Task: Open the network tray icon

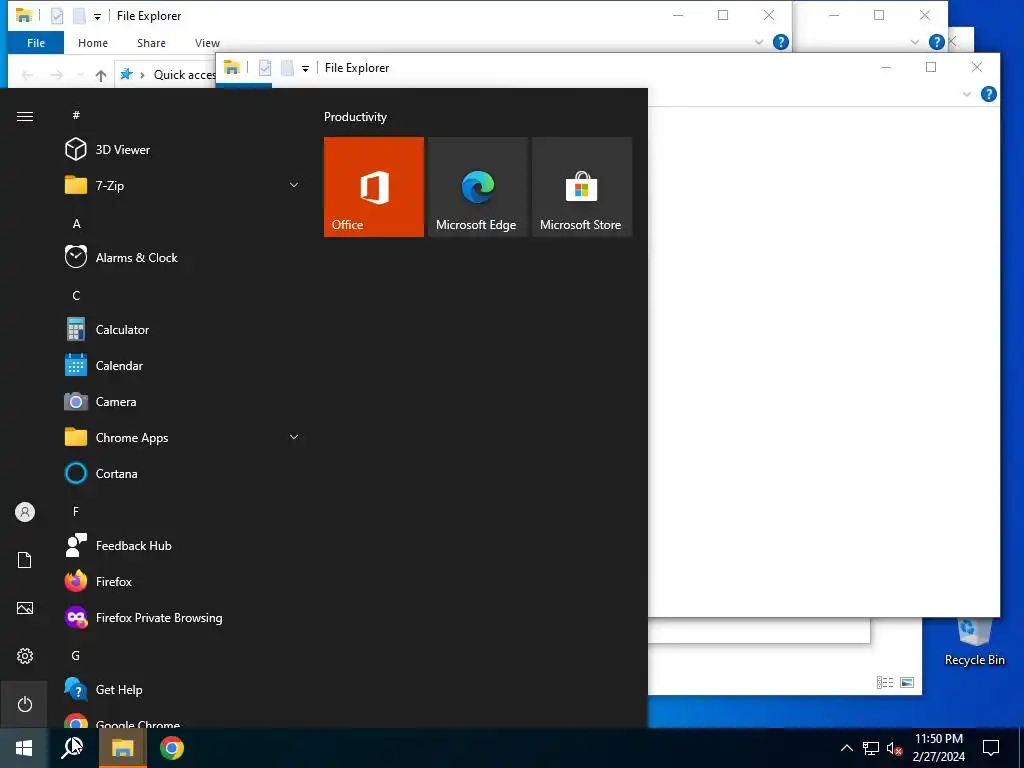Action: pos(871,748)
